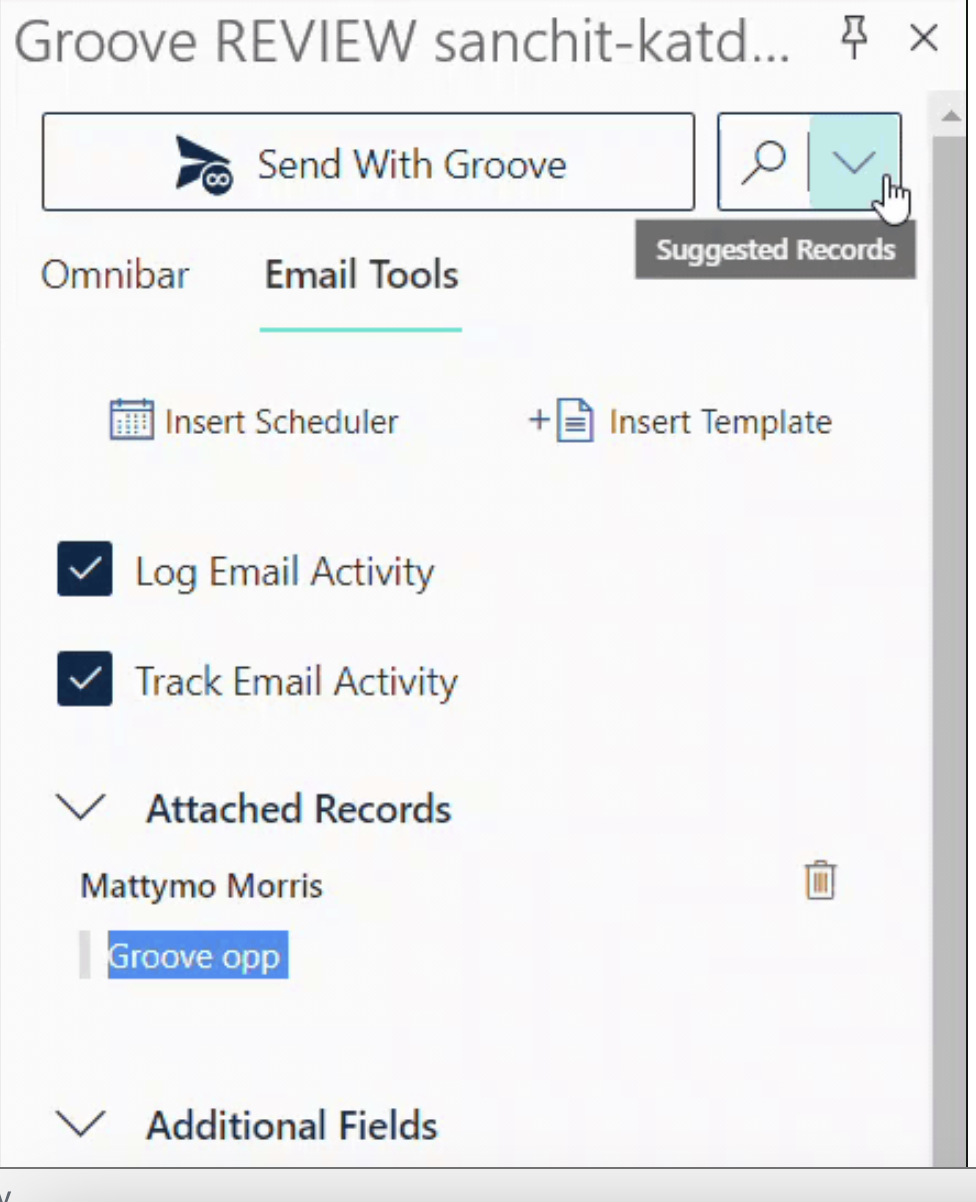Screen dimensions: 976x1202
Task: Click the vertical scrollbar track of the pane
Action: [x=948, y=650]
